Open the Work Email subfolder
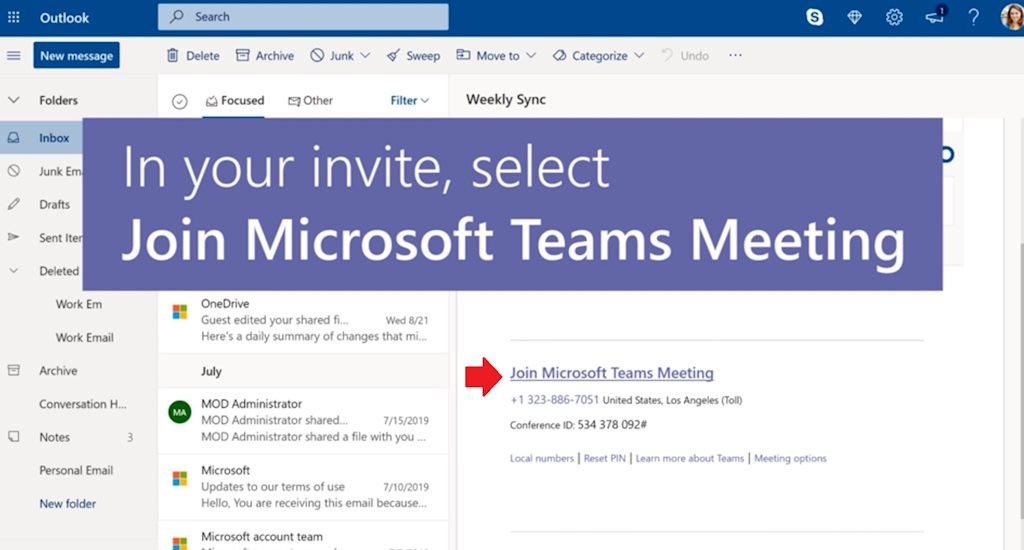Viewport: 1024px width, 550px height. click(84, 338)
